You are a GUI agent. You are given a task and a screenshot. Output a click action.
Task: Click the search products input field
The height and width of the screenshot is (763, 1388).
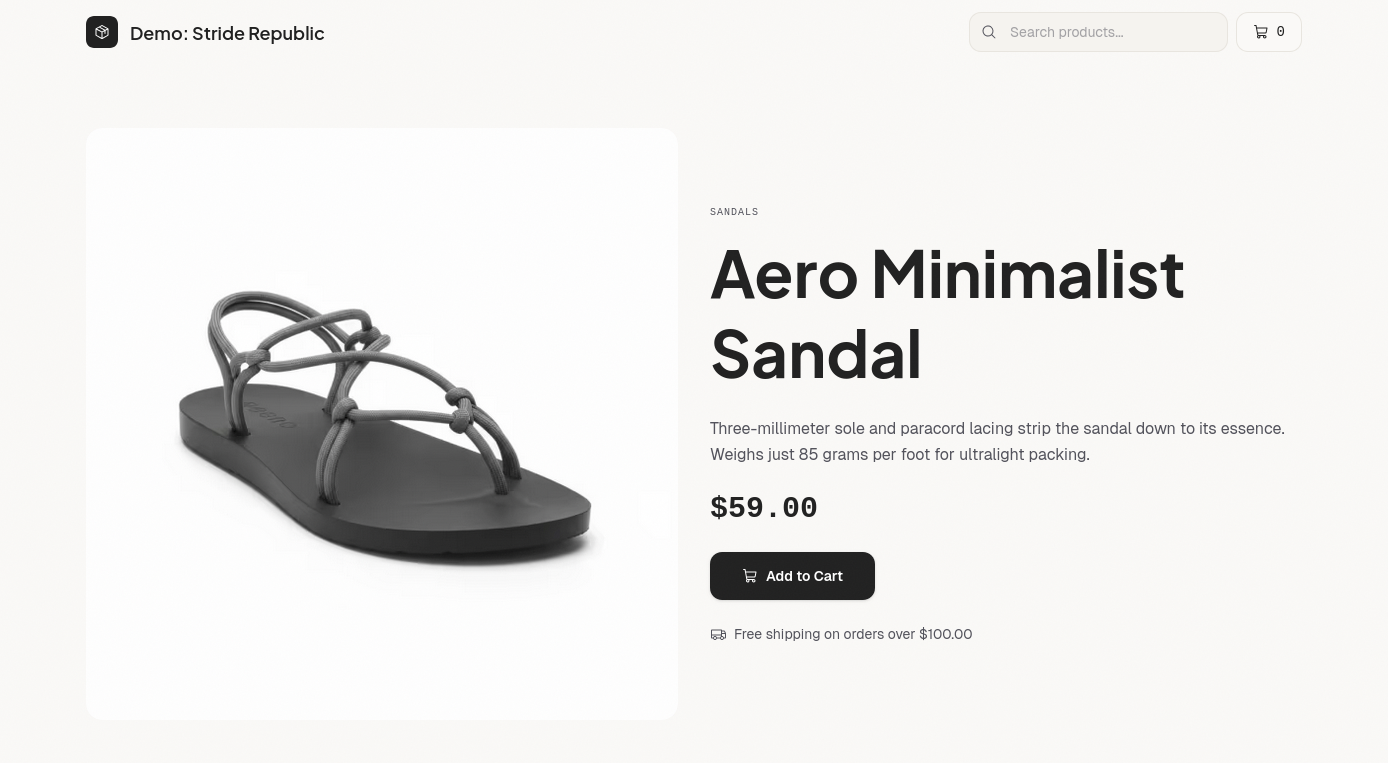[1098, 32]
